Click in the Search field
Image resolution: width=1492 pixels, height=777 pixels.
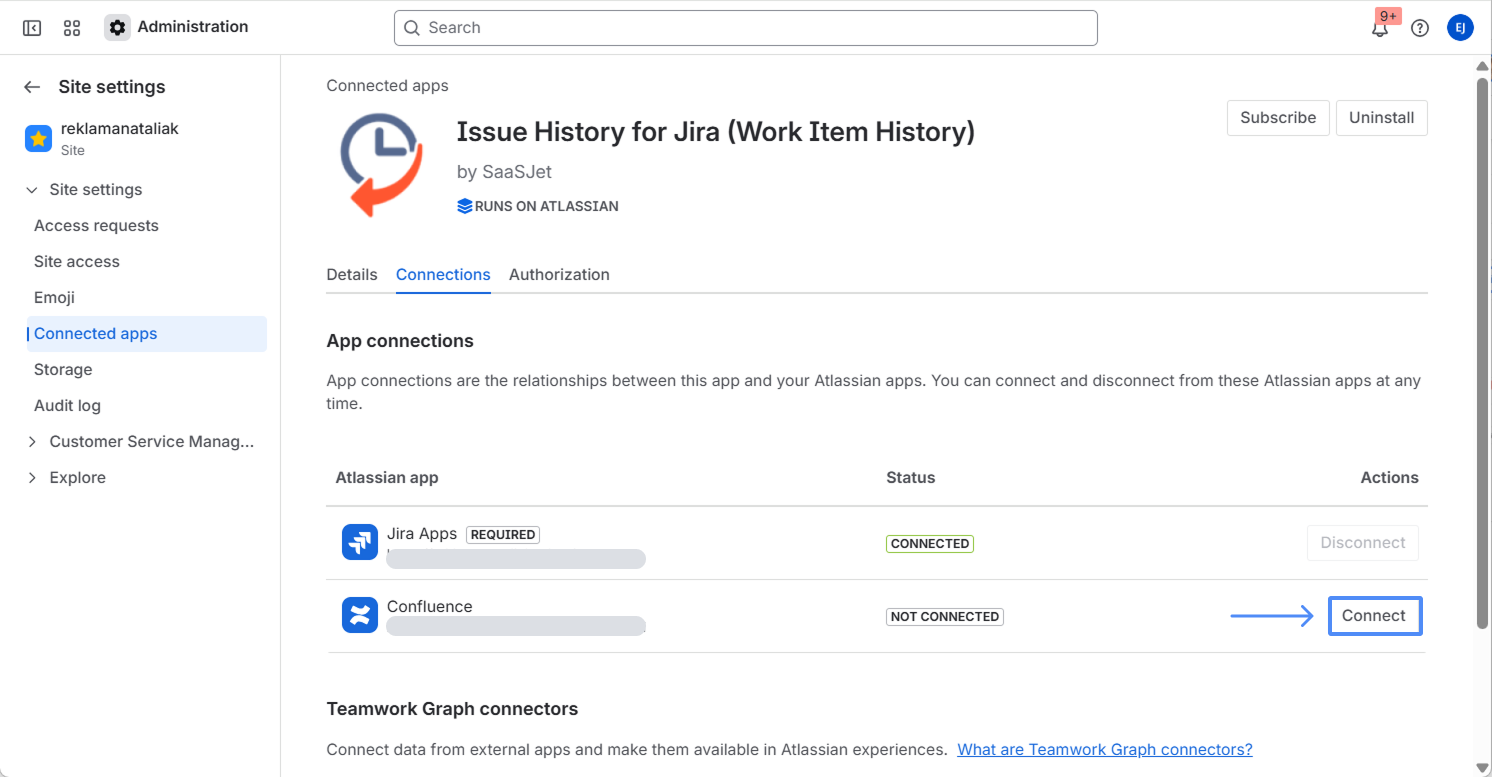(745, 28)
